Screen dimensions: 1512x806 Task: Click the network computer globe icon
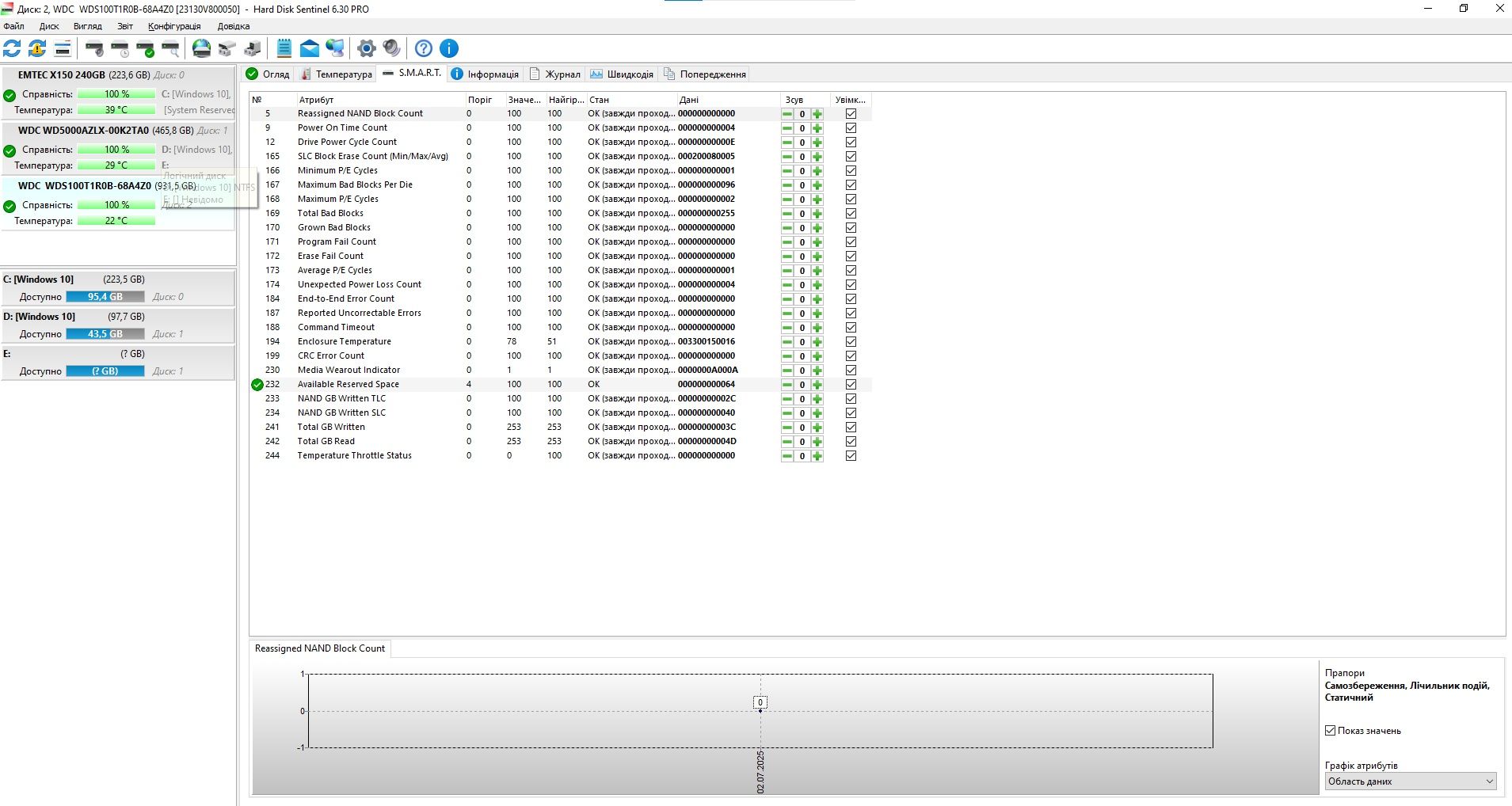[335, 48]
